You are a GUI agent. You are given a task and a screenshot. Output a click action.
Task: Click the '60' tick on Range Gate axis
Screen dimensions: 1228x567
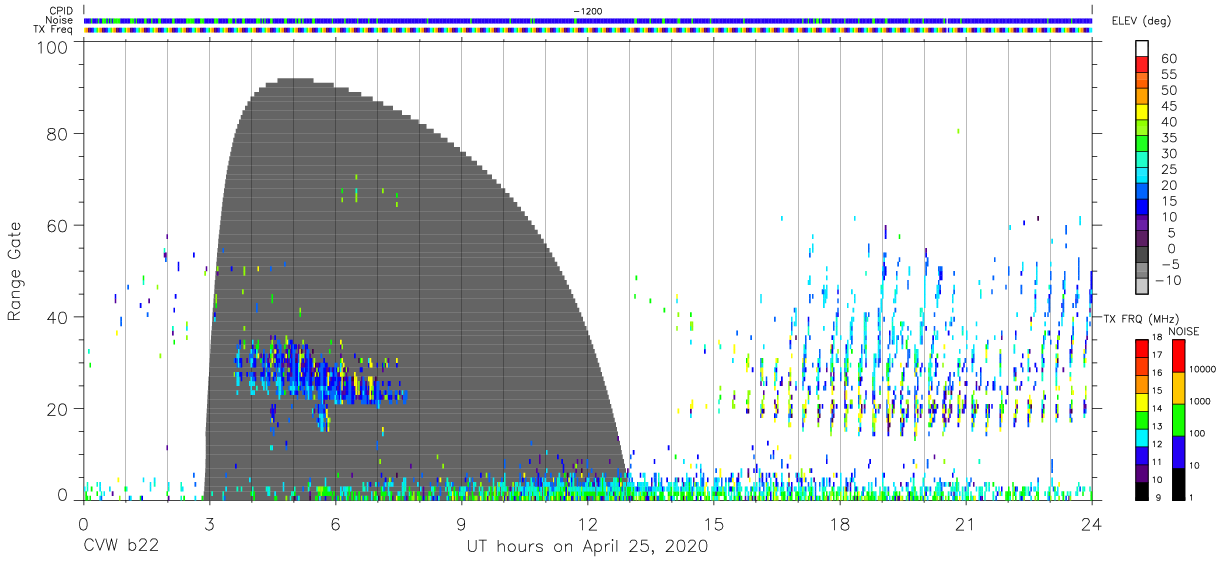click(x=59, y=225)
